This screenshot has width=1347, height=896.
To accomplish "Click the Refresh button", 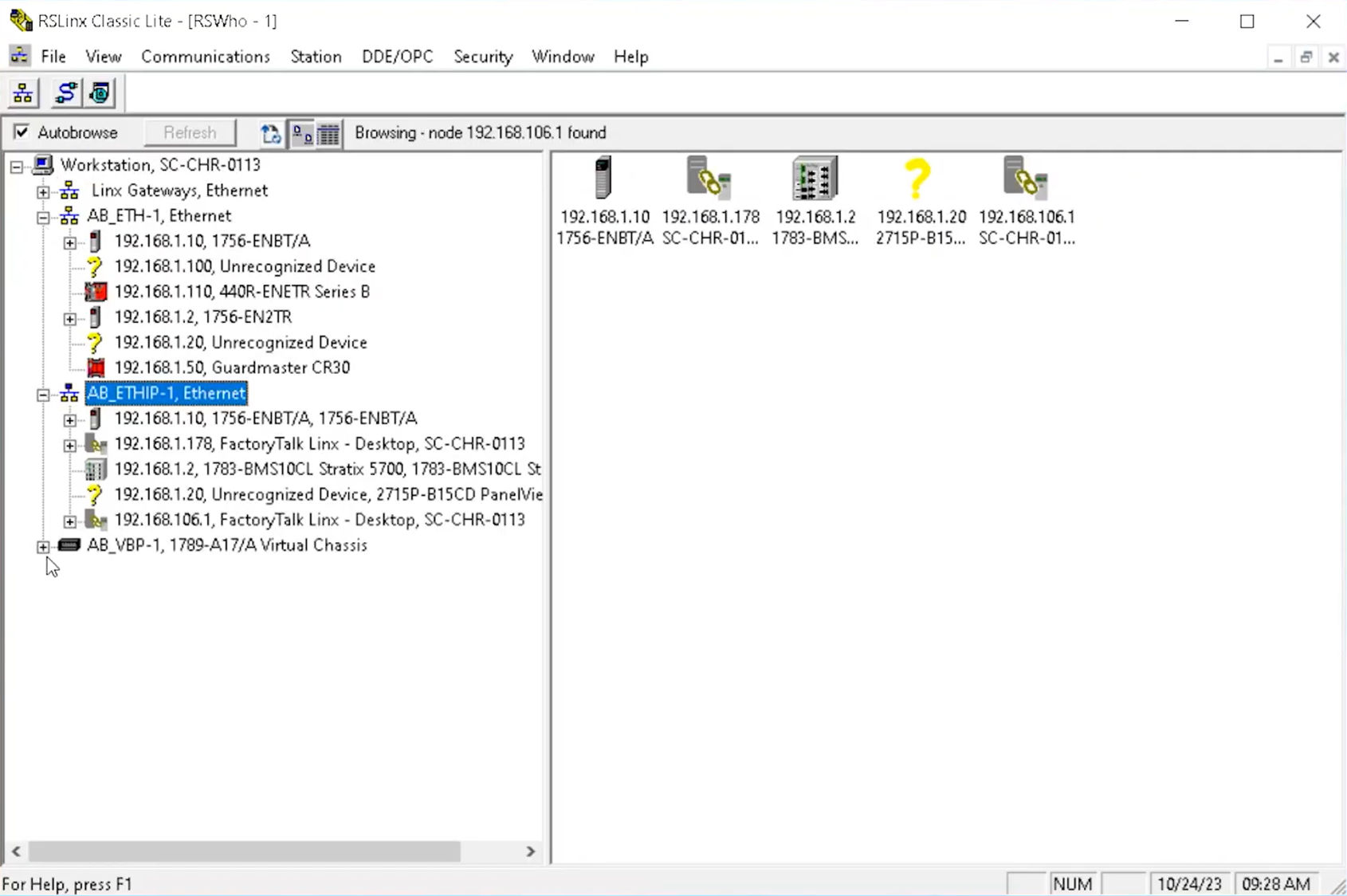I will [190, 132].
